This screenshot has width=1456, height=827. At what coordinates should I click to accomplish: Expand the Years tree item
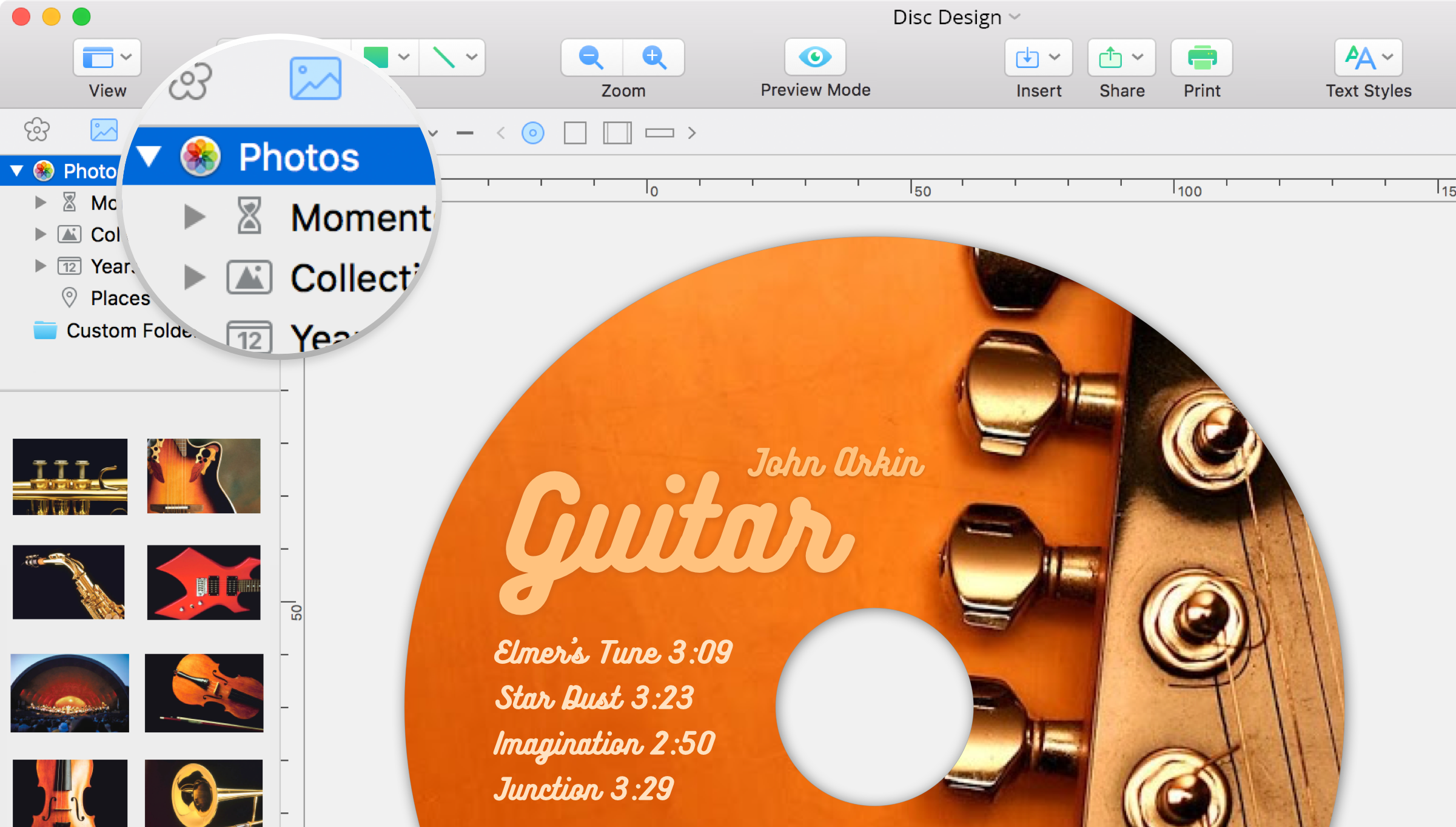click(x=41, y=266)
